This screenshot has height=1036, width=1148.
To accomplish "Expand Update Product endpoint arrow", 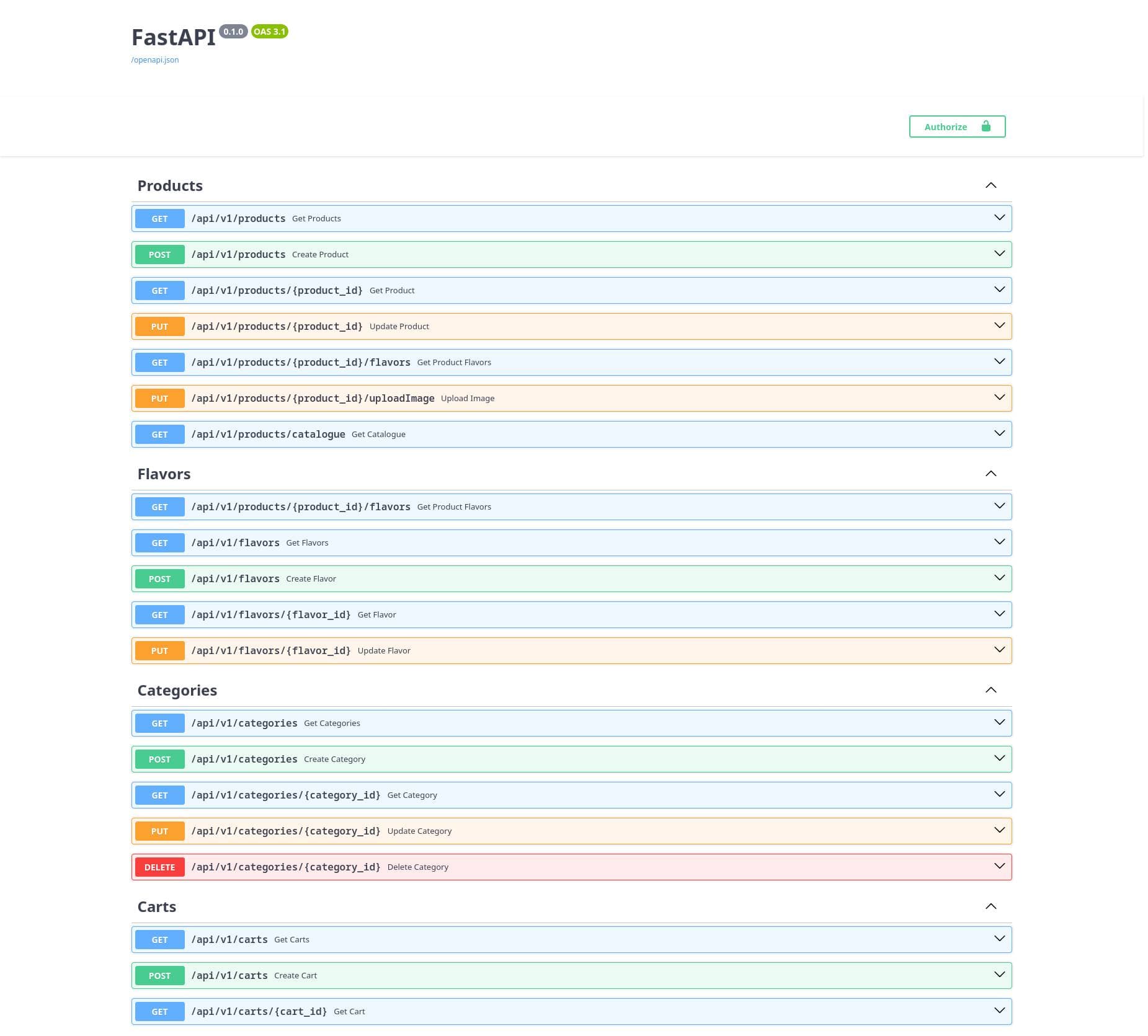I will point(1000,325).
